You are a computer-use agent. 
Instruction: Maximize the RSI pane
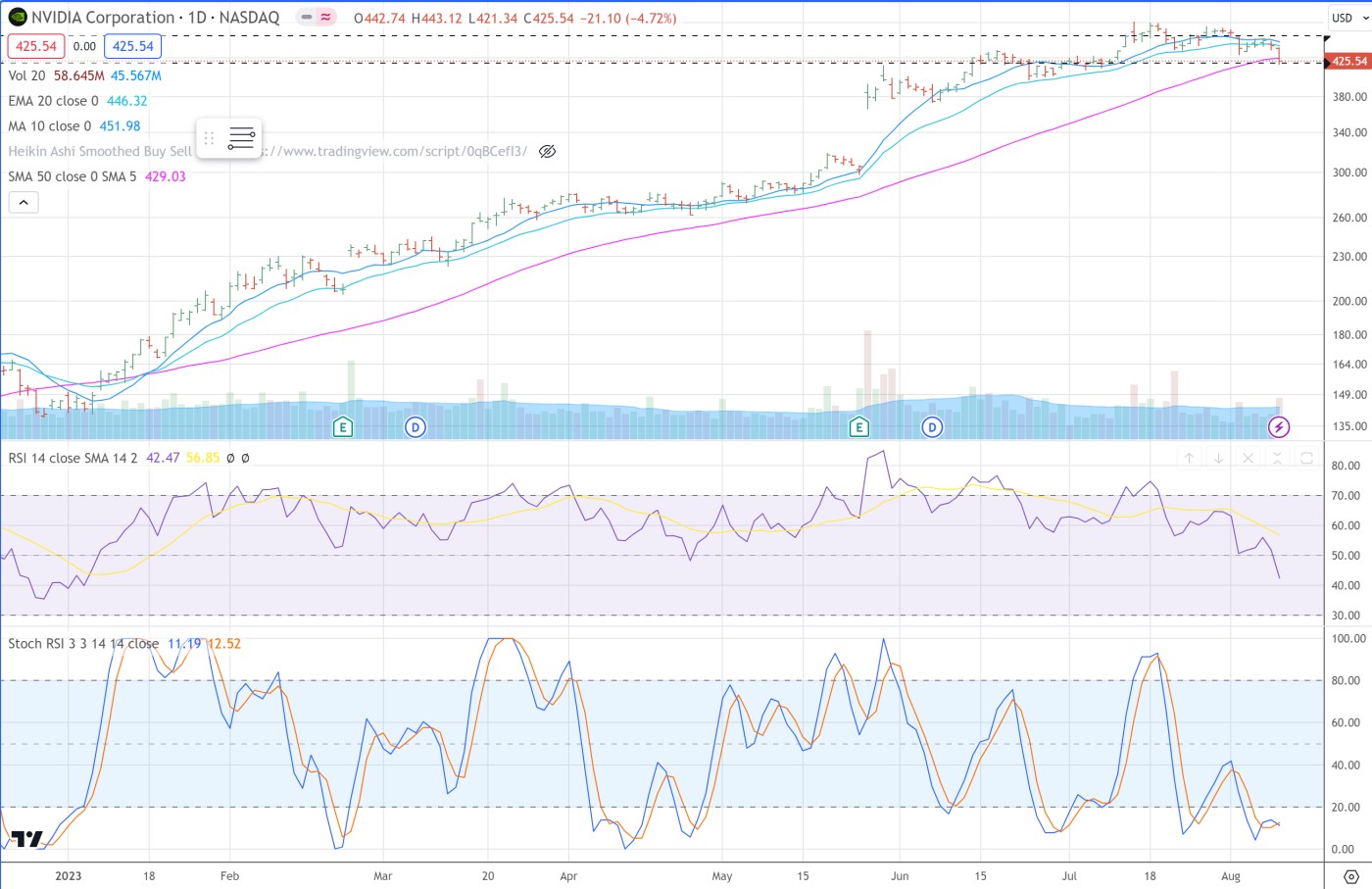tap(1306, 458)
